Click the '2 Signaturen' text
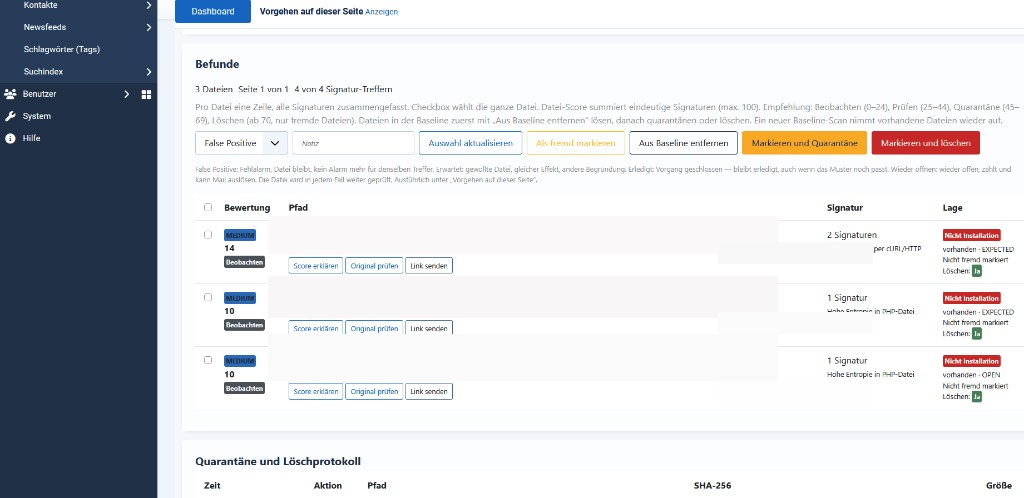The image size is (1024, 498). [x=852, y=235]
